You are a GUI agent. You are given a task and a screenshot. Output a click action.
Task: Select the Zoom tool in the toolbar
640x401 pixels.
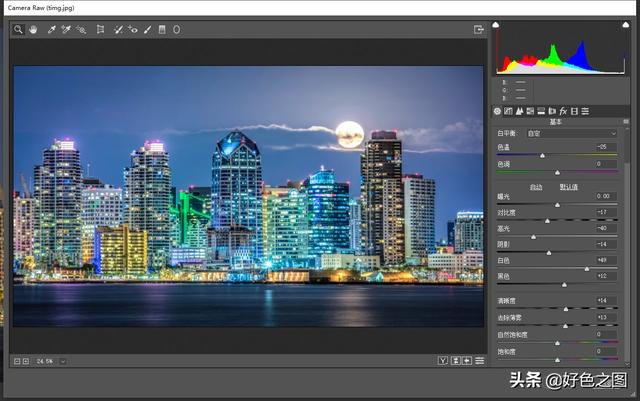(x=18, y=30)
